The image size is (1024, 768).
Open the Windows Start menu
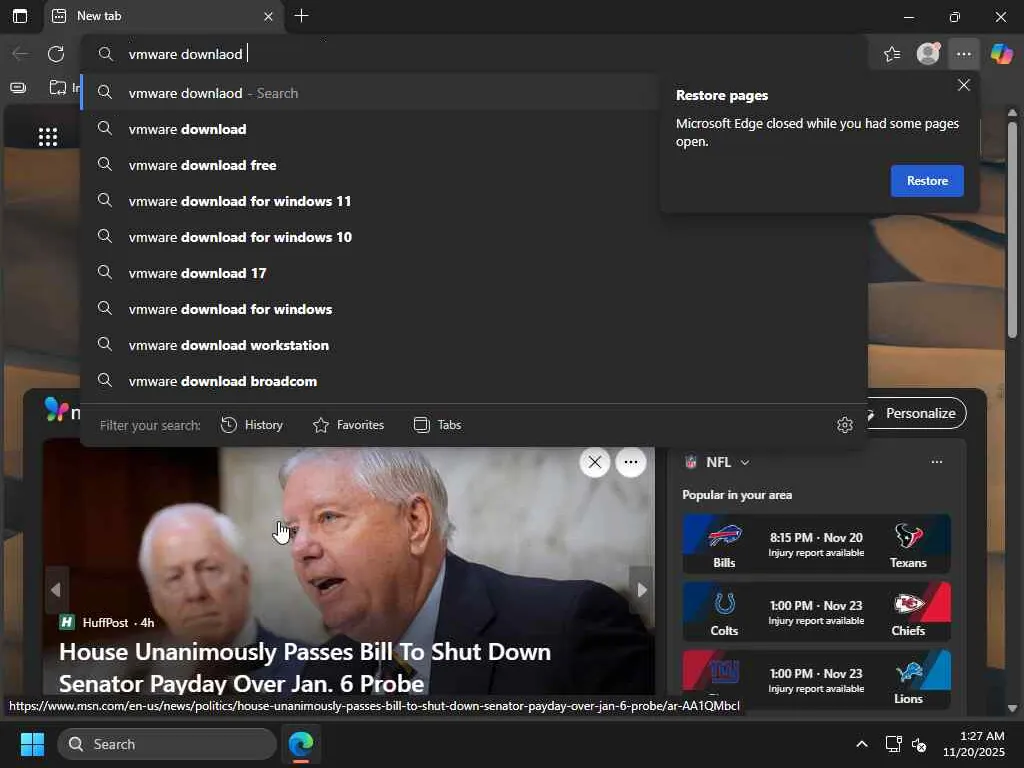pos(32,744)
